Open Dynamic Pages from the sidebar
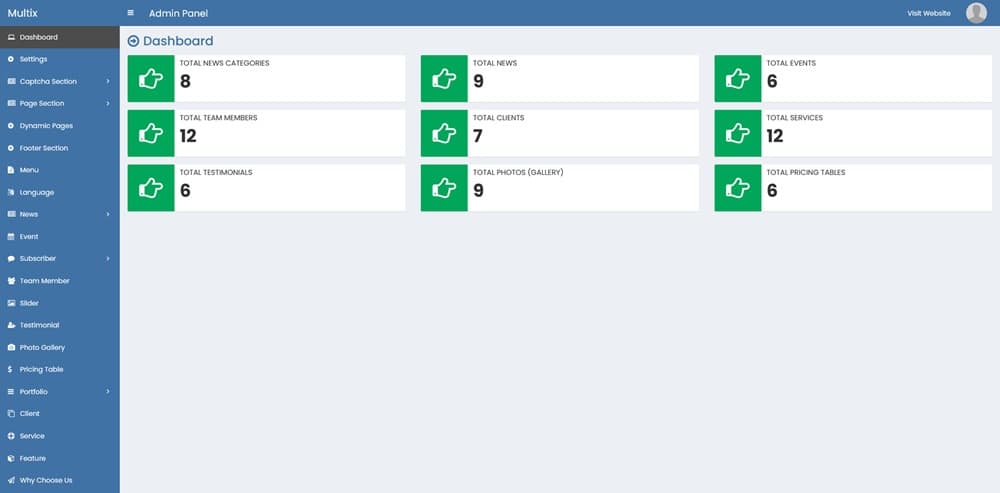The image size is (1000, 493). [x=46, y=126]
